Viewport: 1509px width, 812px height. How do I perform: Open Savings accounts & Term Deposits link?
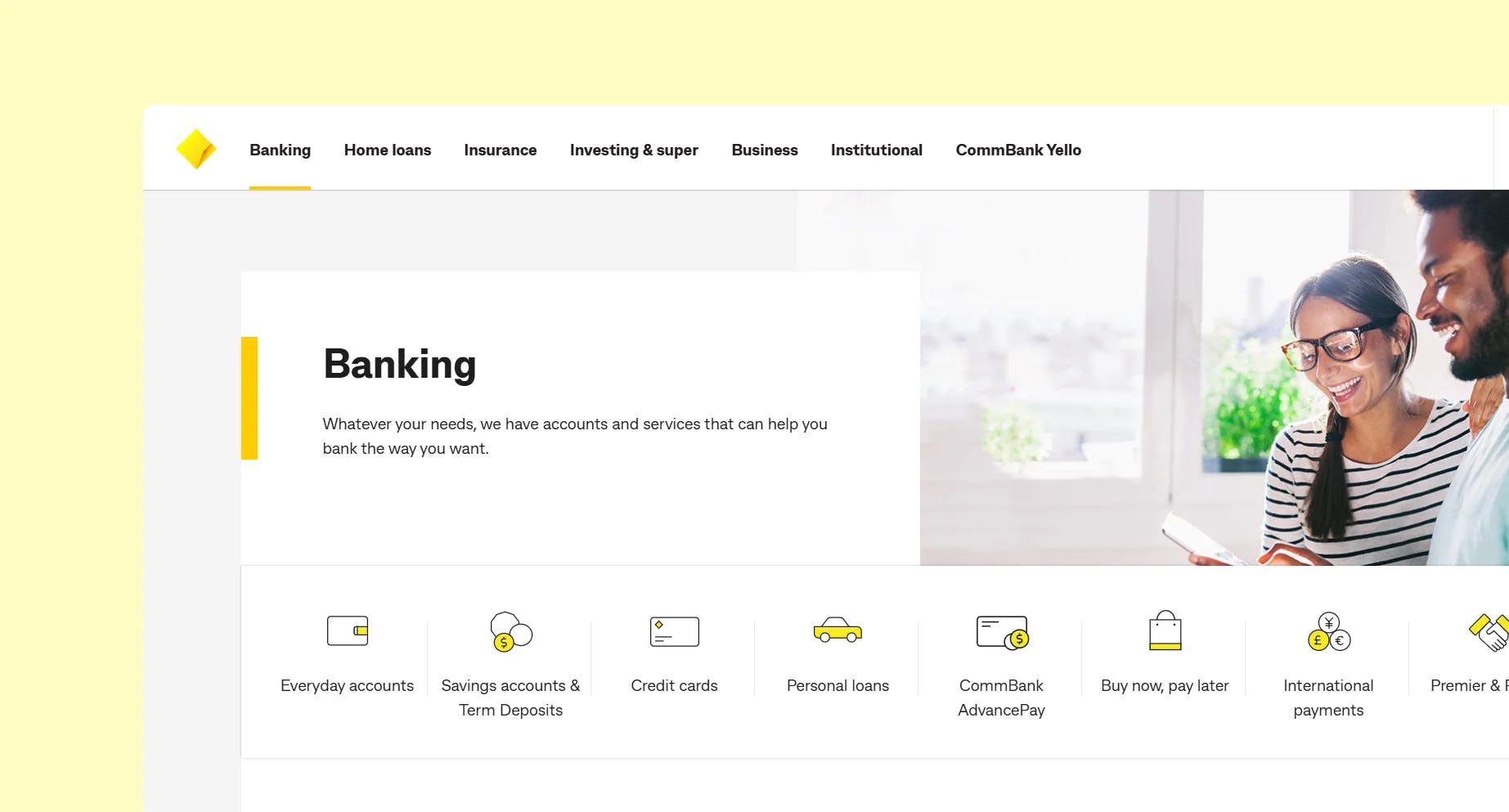click(x=510, y=698)
